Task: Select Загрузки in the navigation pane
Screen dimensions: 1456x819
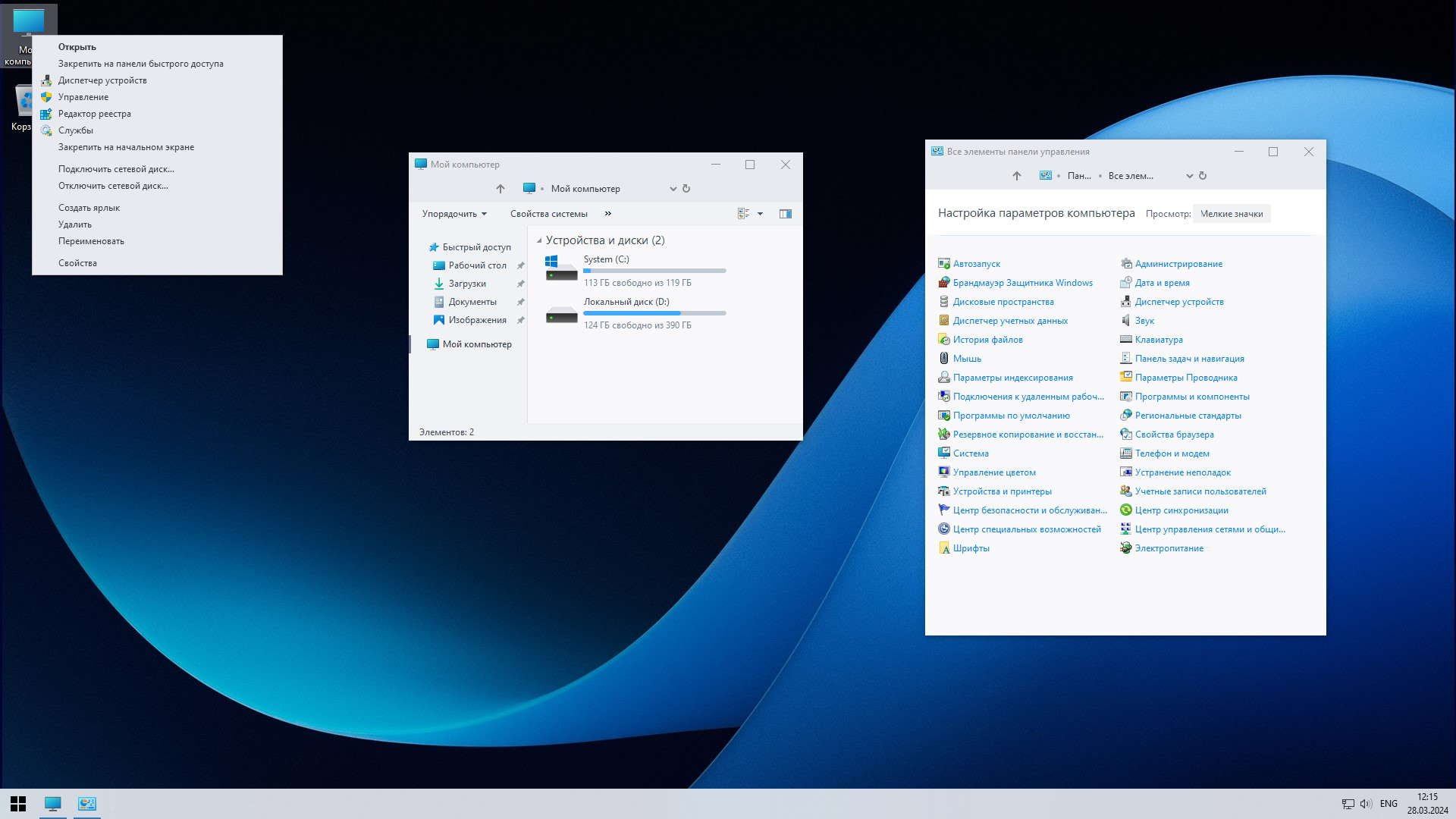Action: coord(467,284)
